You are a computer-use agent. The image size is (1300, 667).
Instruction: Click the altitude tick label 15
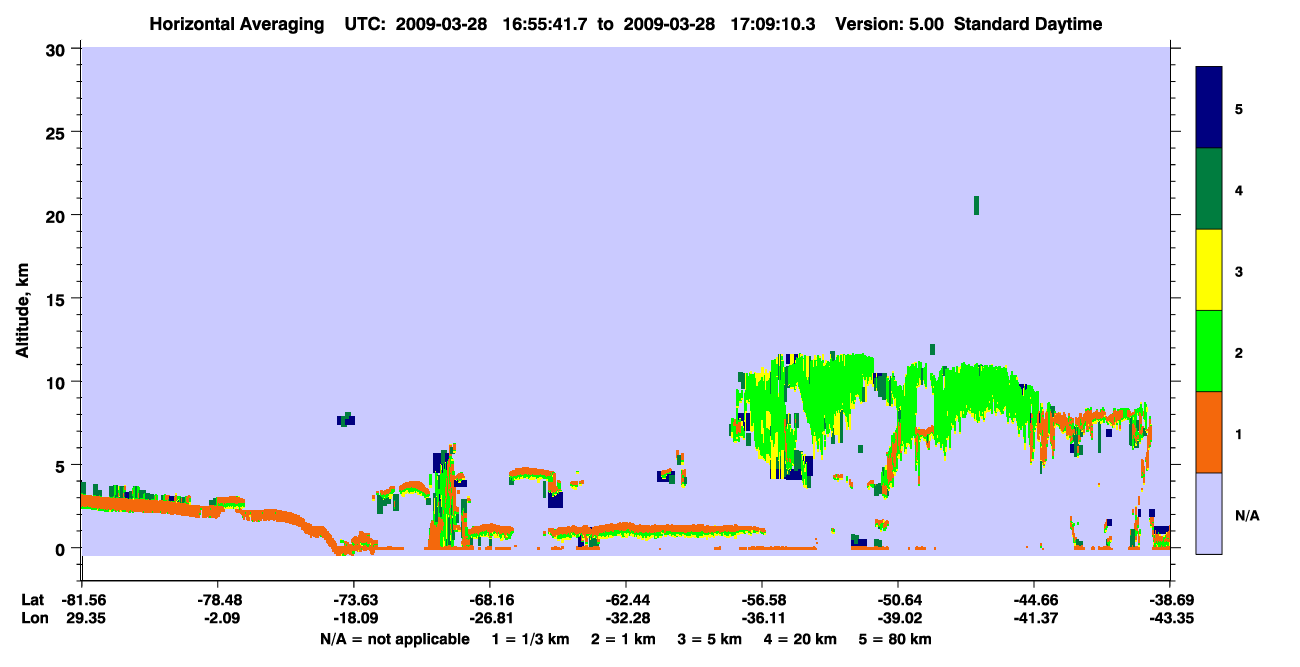[58, 299]
